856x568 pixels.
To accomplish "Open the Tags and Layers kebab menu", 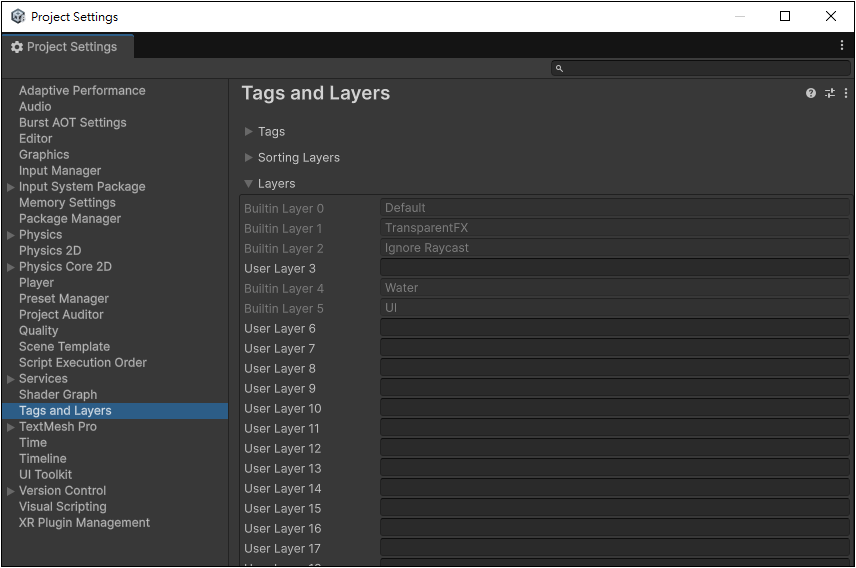I will pyautogui.click(x=846, y=93).
